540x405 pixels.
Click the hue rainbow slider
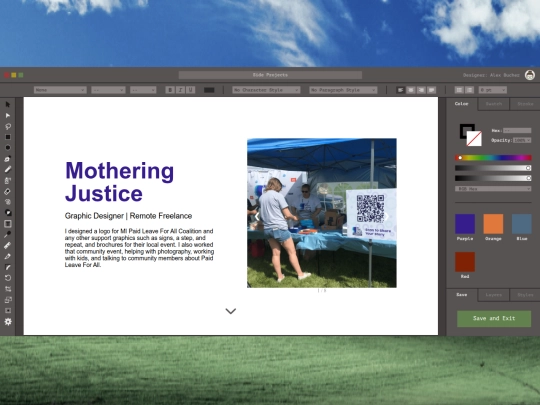point(493,158)
